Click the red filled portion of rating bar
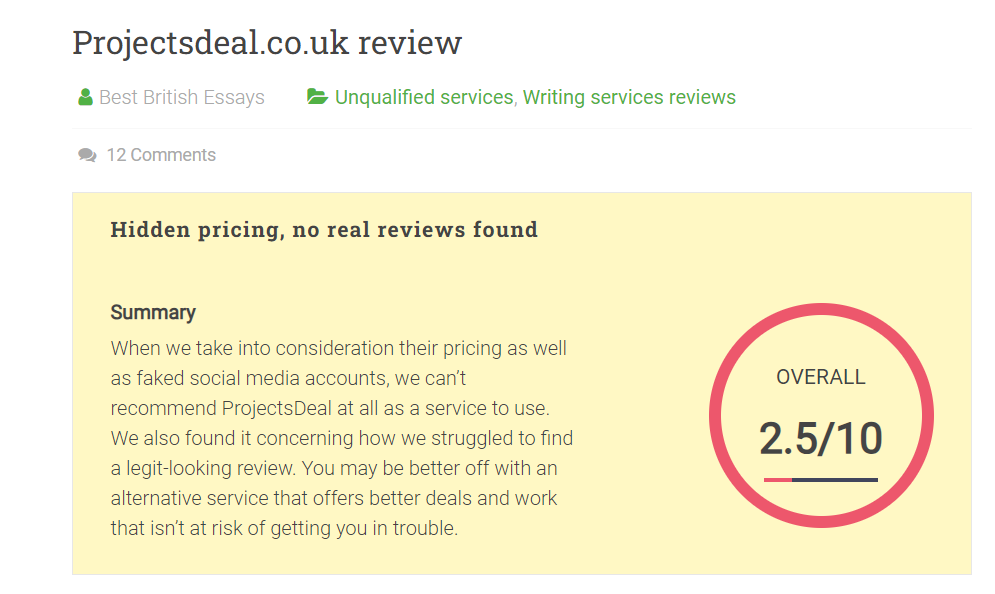 (777, 480)
